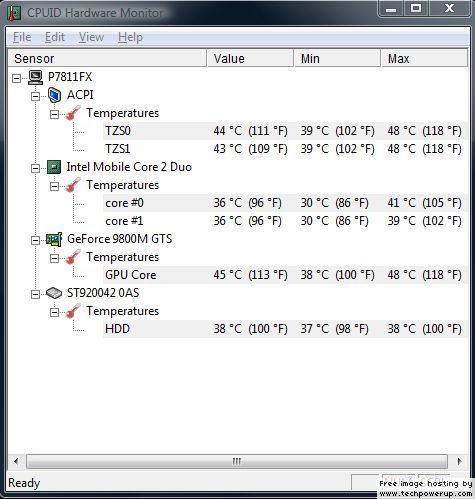
Task: Click the ACPI monitor icon
Action: [x=54, y=95]
